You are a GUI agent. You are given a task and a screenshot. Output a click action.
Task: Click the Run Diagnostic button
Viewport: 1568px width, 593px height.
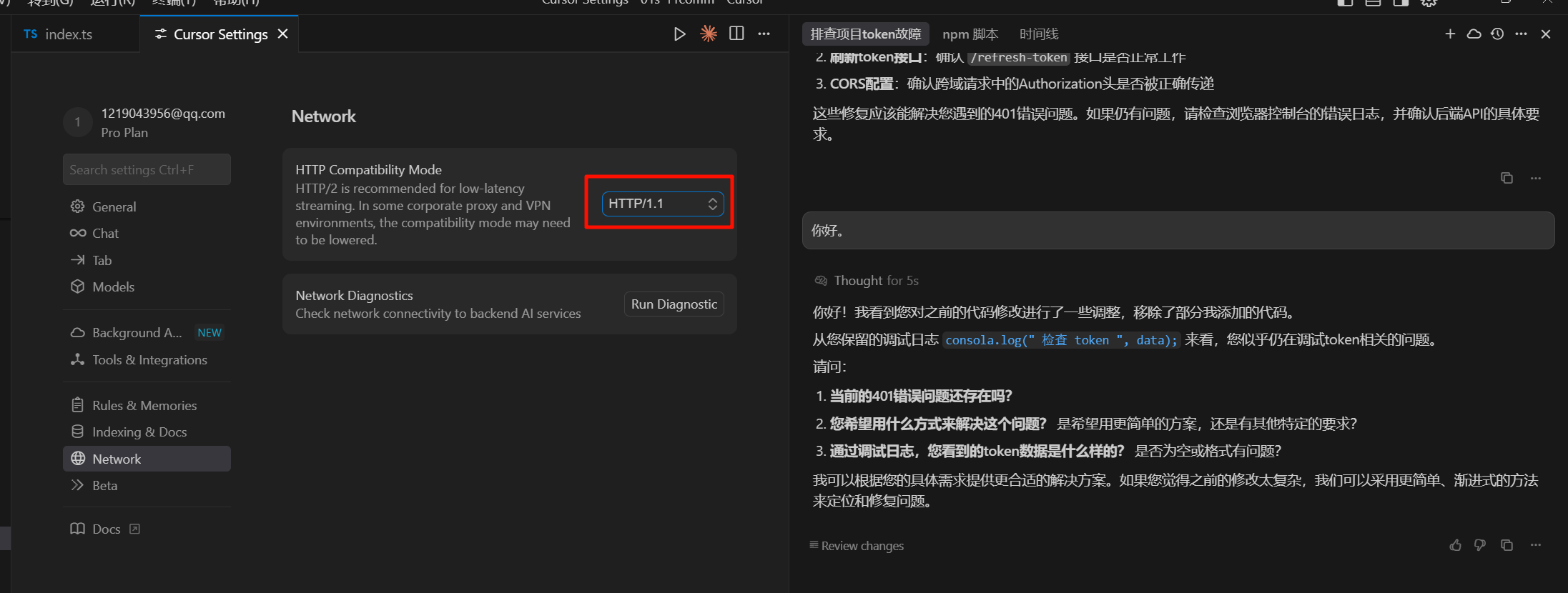(x=674, y=304)
